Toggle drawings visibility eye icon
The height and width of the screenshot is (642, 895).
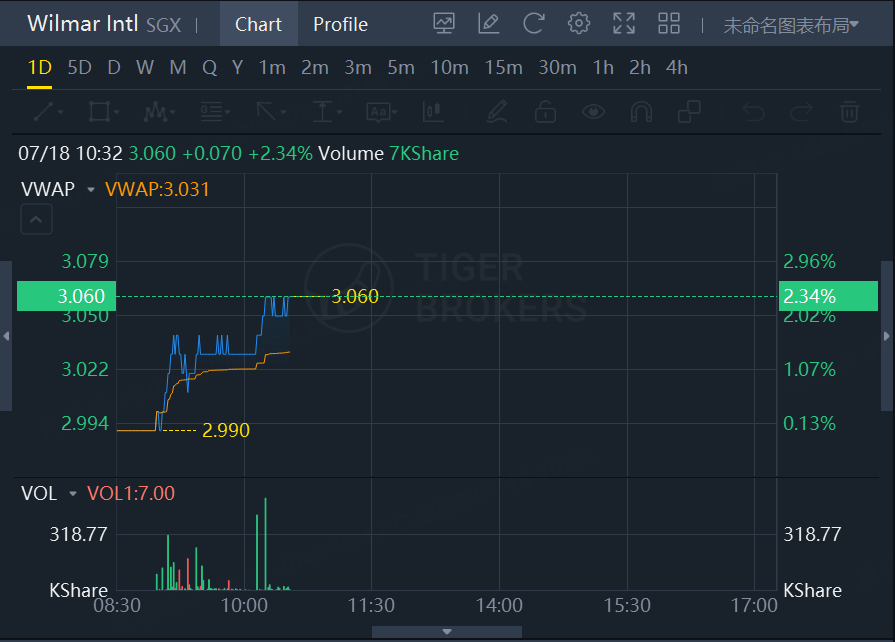[x=593, y=112]
